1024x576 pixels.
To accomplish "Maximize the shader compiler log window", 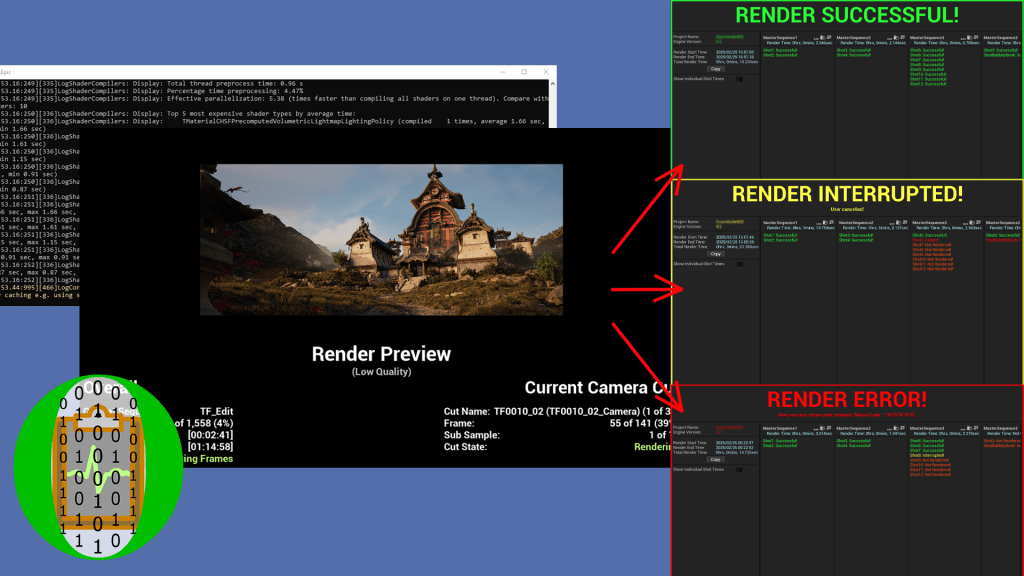I will point(524,73).
